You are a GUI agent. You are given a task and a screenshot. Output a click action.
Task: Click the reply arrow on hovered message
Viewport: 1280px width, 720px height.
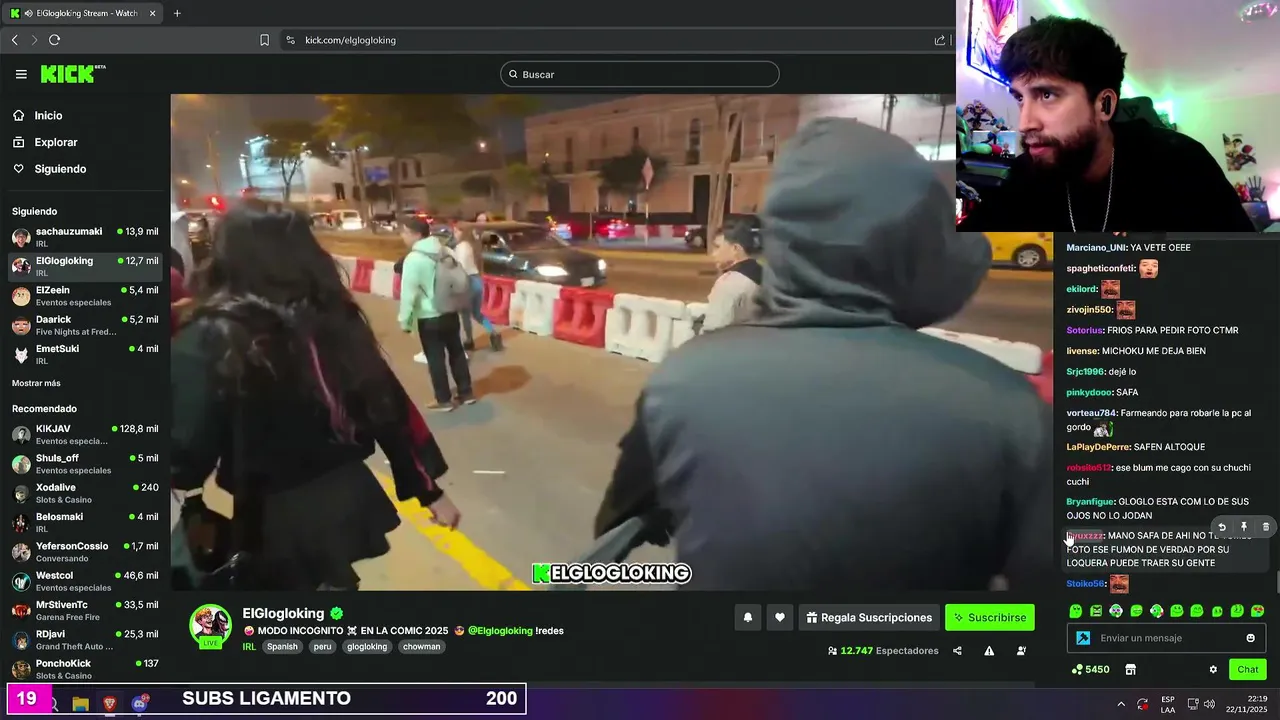point(1221,527)
